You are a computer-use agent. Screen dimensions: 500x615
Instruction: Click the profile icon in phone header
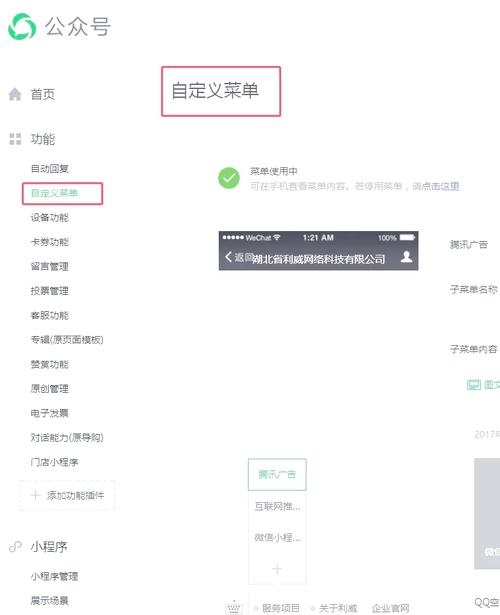click(x=406, y=257)
